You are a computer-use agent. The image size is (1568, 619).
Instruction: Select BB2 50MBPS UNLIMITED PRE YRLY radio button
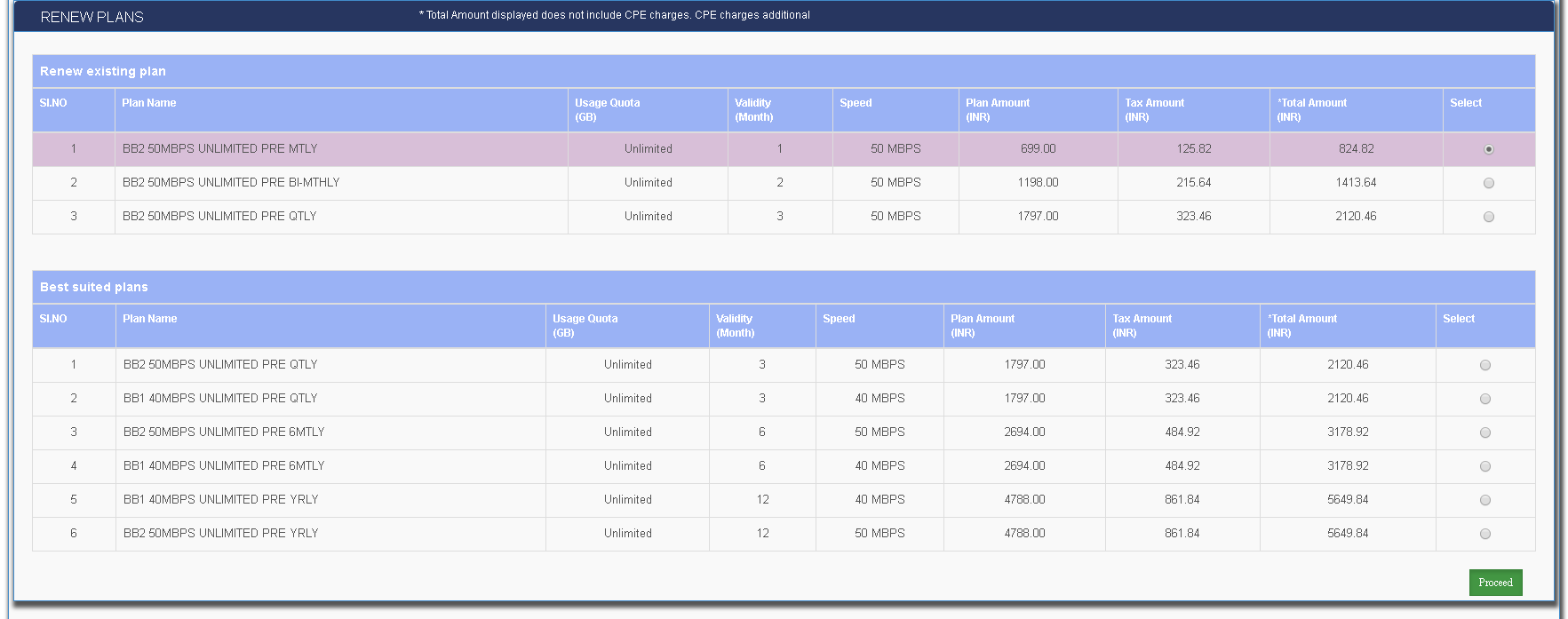1485,534
